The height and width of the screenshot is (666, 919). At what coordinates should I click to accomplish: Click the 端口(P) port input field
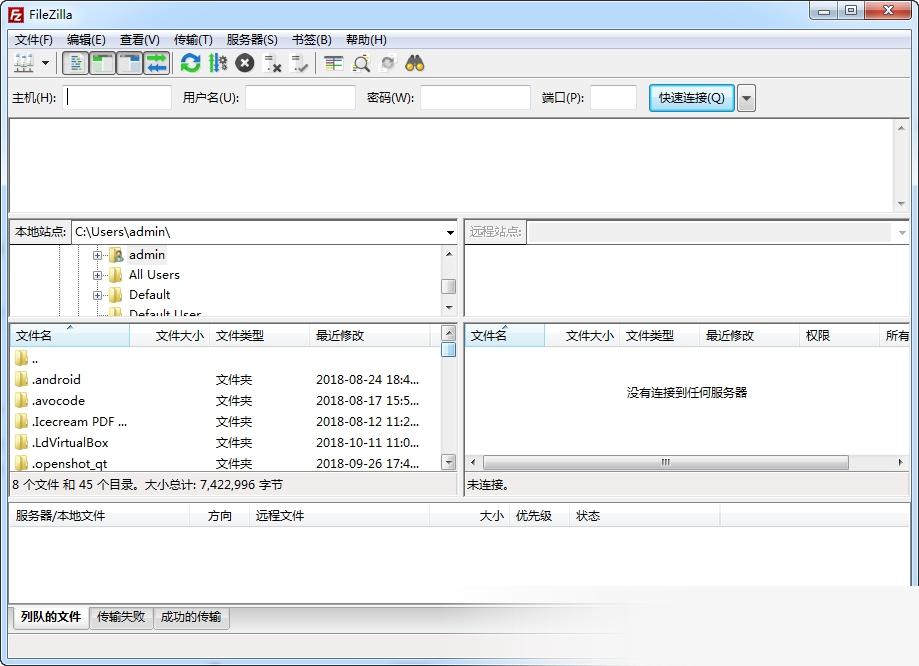(613, 97)
